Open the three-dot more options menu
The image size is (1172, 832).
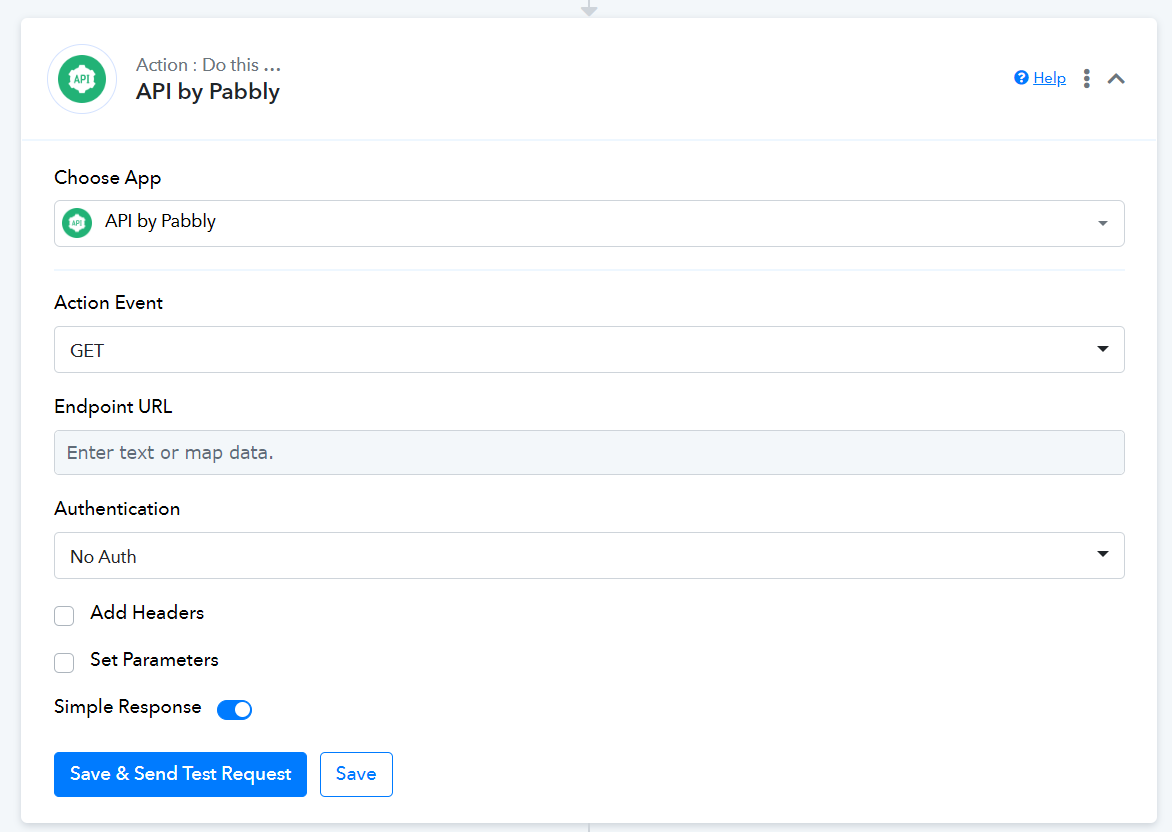point(1087,78)
